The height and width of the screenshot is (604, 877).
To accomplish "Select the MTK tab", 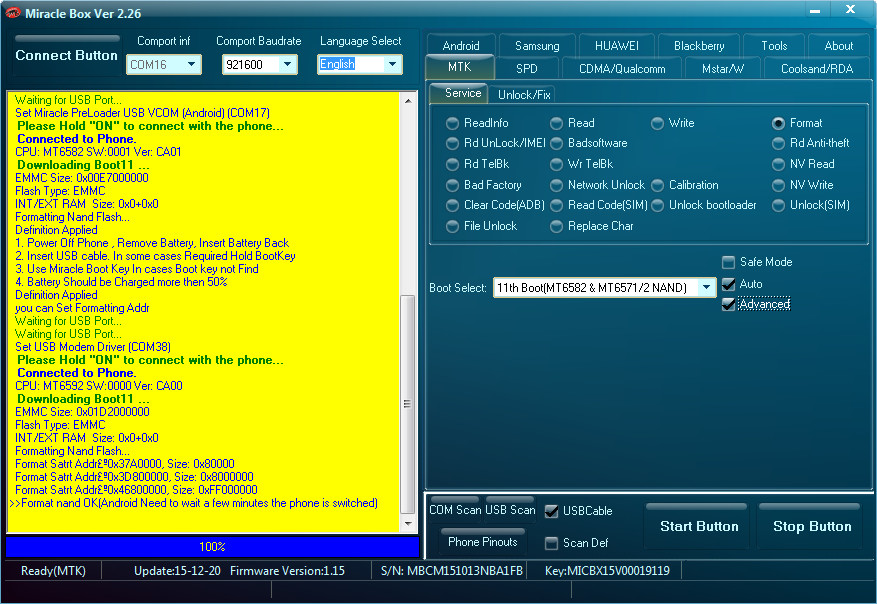I will coord(459,67).
